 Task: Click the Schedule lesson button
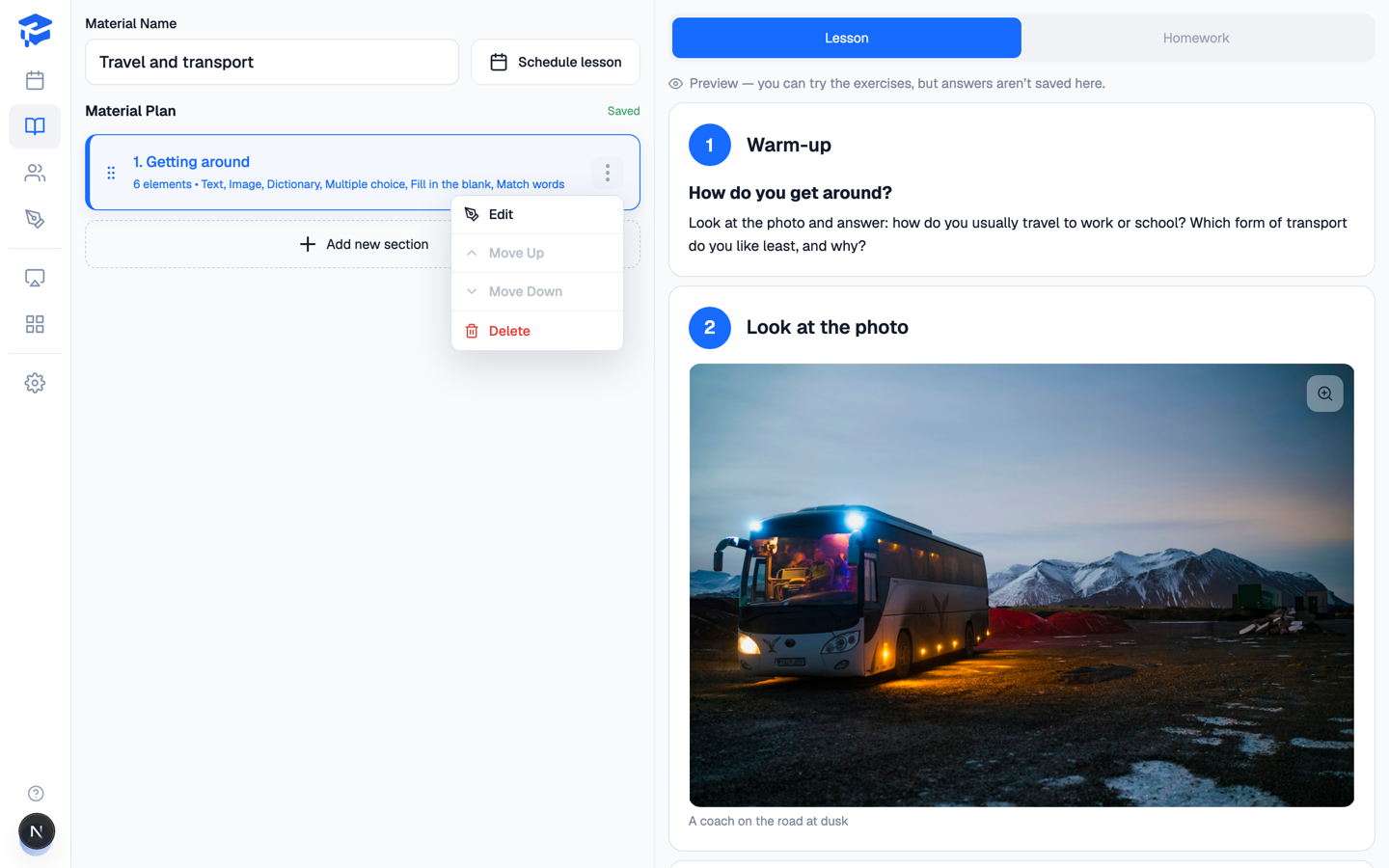click(556, 62)
